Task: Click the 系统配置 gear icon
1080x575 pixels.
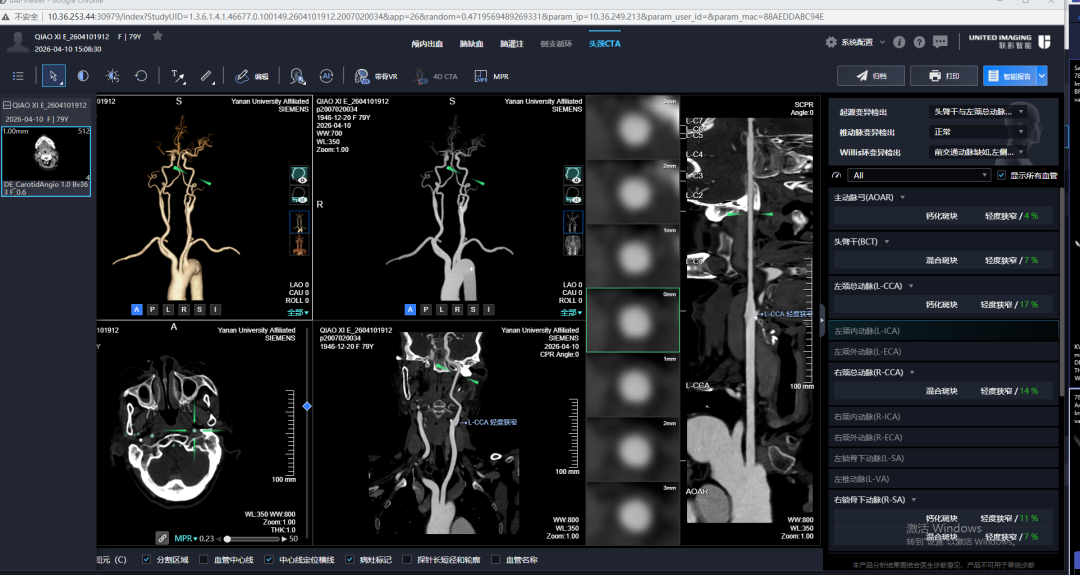Action: coord(831,42)
